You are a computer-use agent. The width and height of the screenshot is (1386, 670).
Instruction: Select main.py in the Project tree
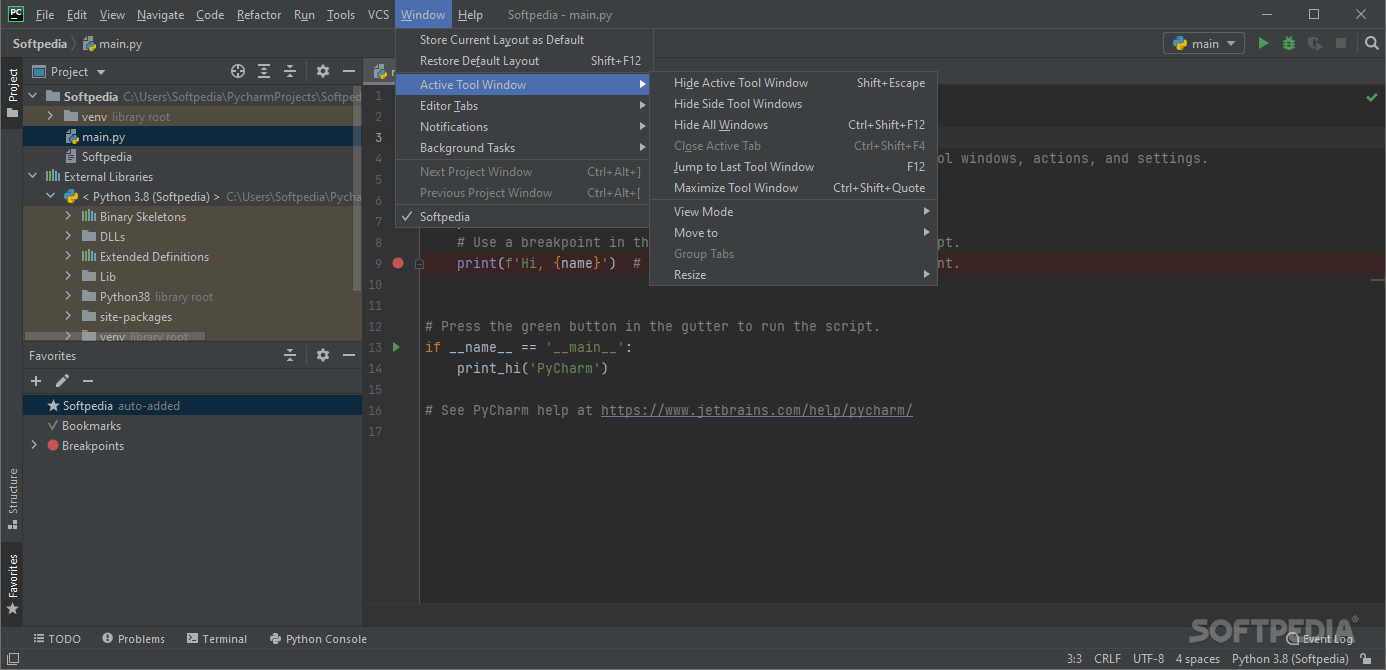pyautogui.click(x=192, y=137)
